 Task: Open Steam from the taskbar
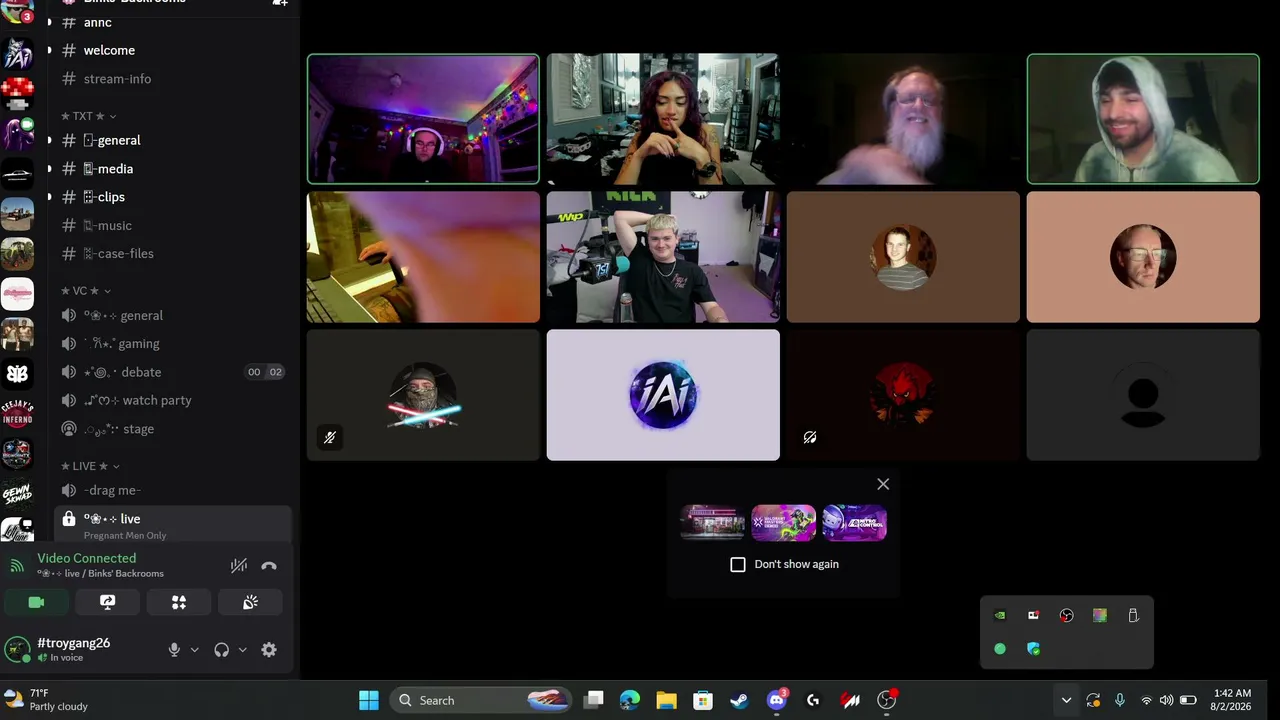tap(740, 700)
